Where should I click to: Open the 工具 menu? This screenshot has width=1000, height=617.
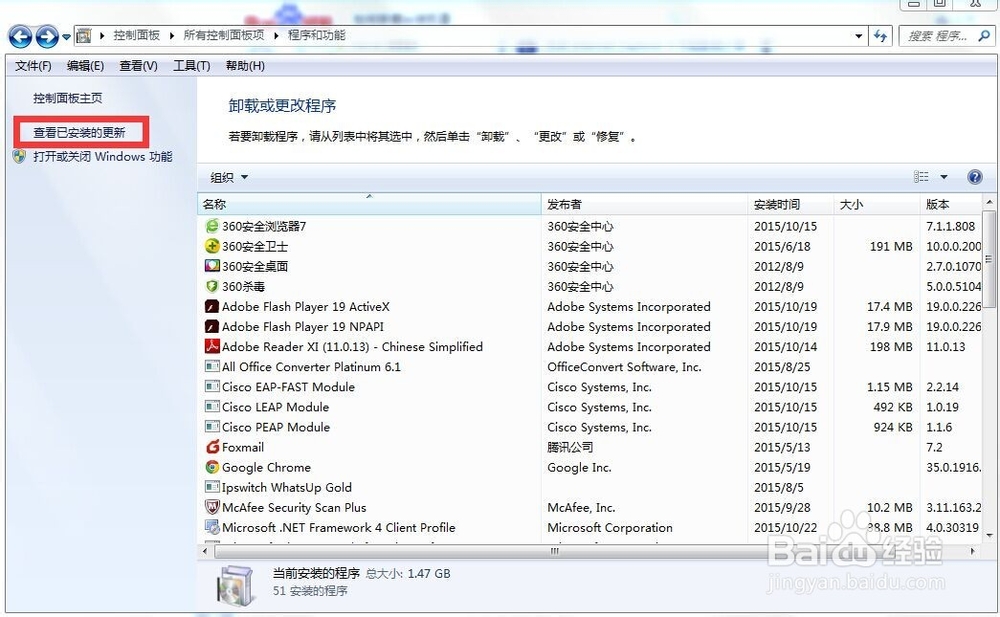tap(190, 65)
